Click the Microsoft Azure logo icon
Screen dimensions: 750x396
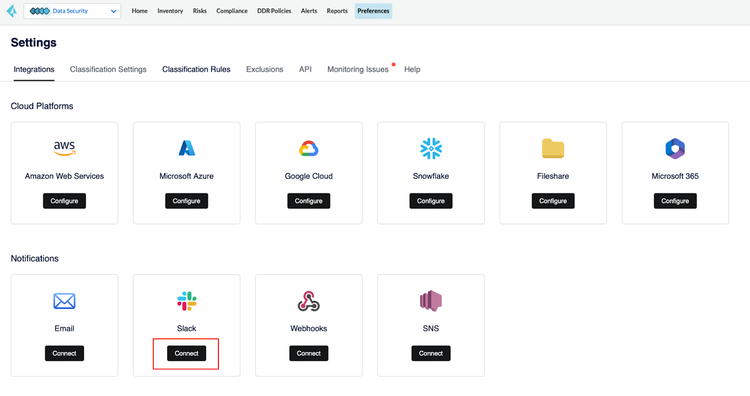187,148
